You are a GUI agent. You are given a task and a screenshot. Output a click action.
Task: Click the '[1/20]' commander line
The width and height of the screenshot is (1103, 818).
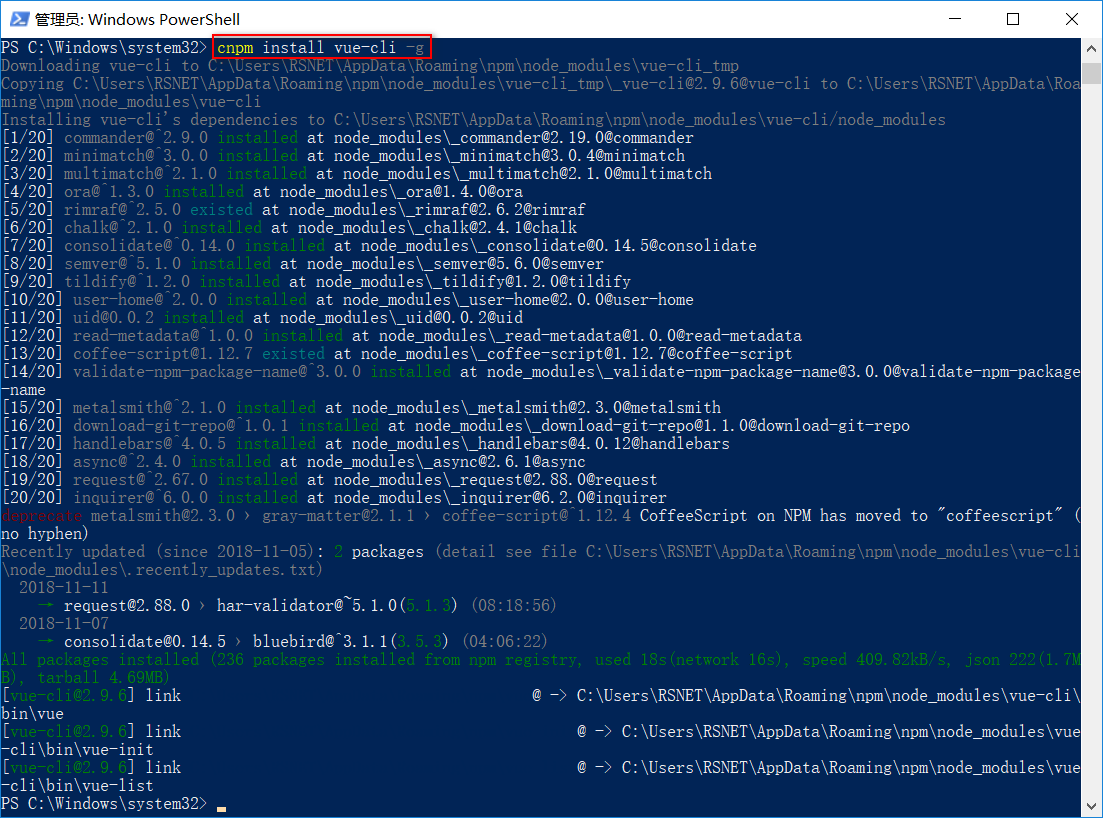click(348, 137)
